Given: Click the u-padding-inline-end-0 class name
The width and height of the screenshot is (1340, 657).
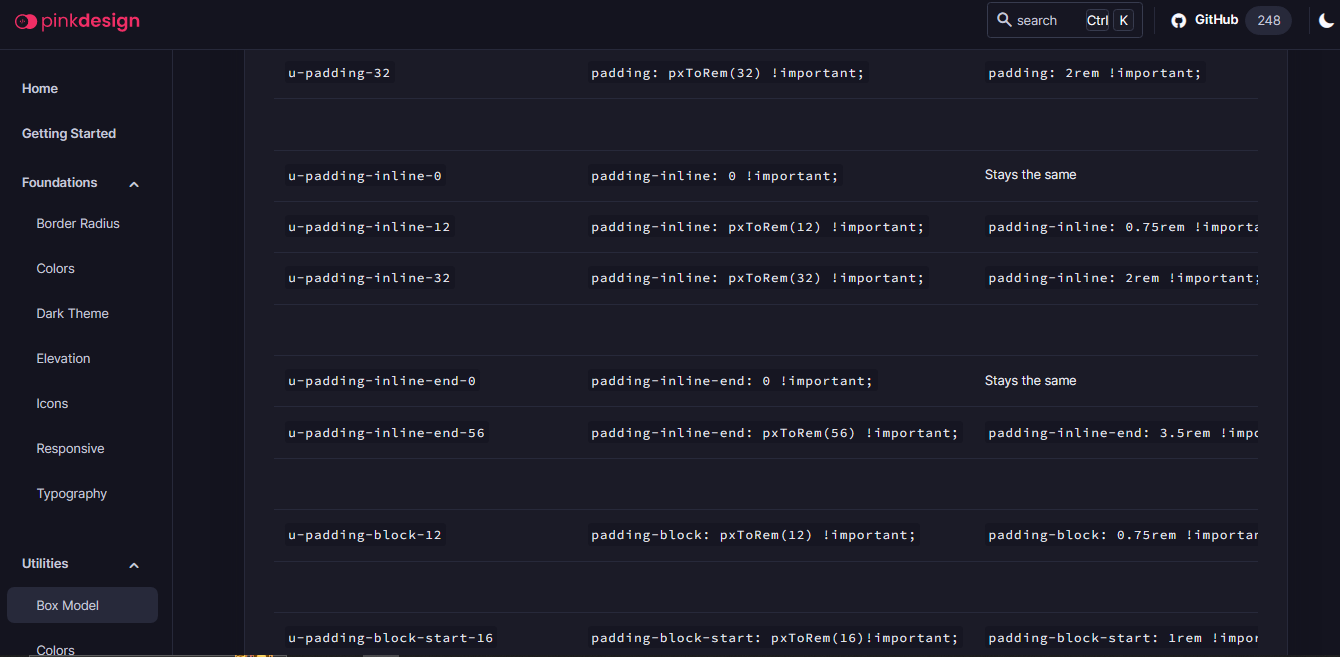Looking at the screenshot, I should [382, 381].
